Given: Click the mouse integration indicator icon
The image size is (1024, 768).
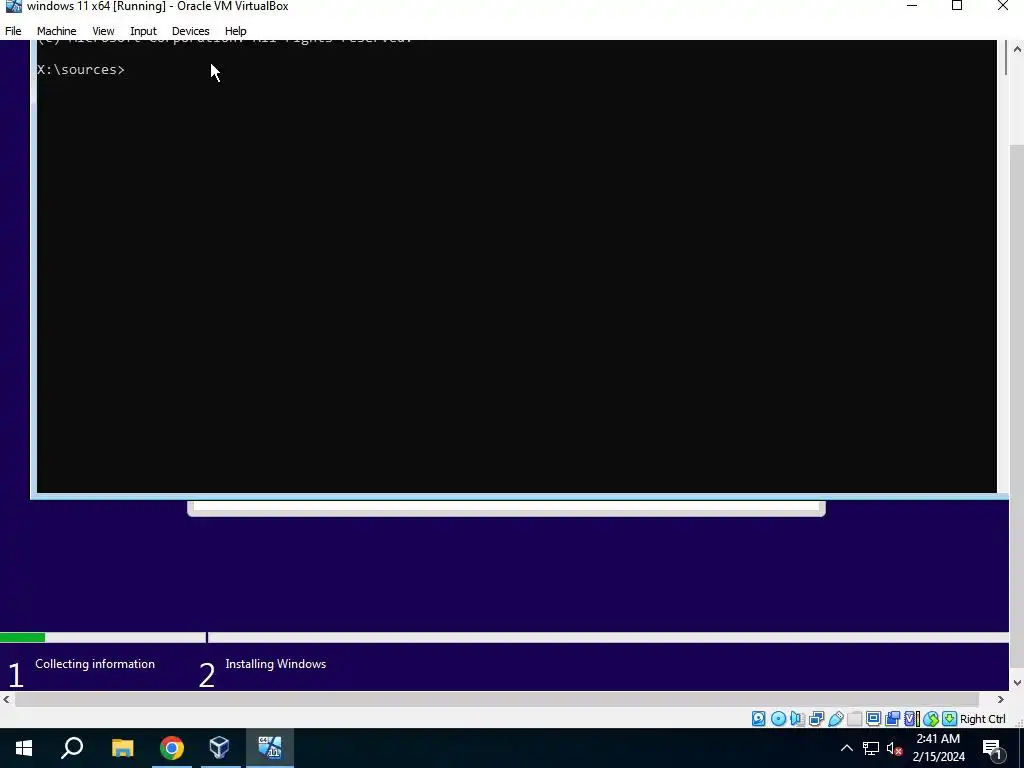Looking at the screenshot, I should click(x=931, y=718).
